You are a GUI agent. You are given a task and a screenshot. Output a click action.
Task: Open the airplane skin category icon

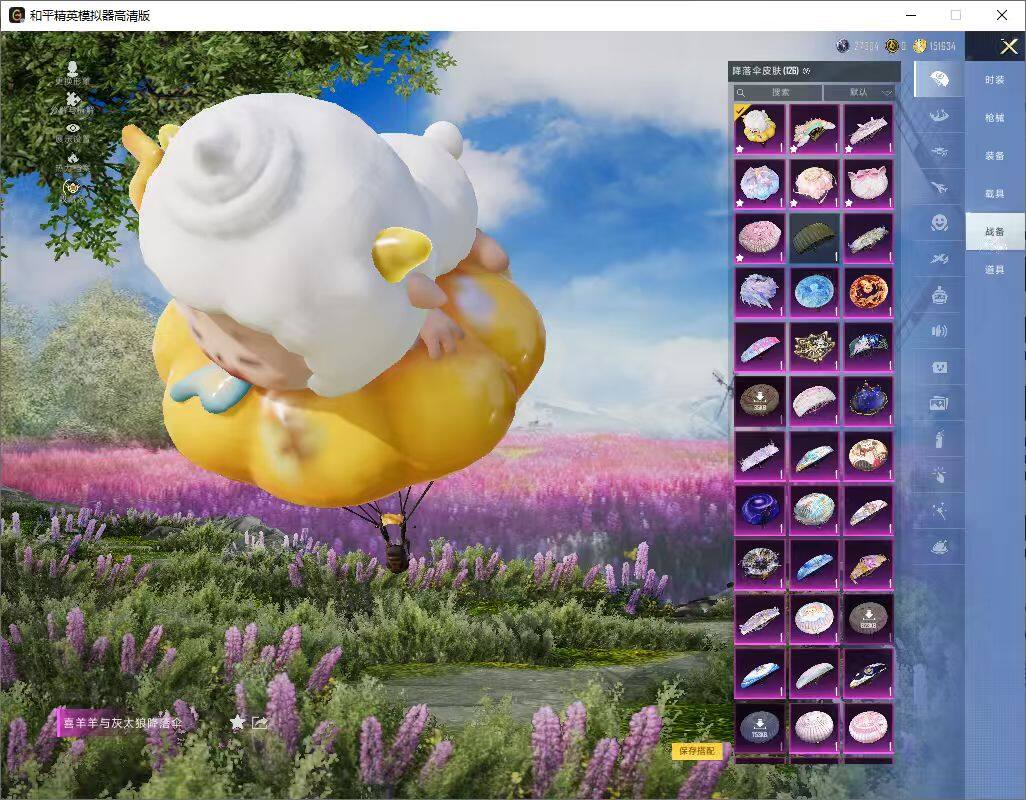tap(939, 188)
